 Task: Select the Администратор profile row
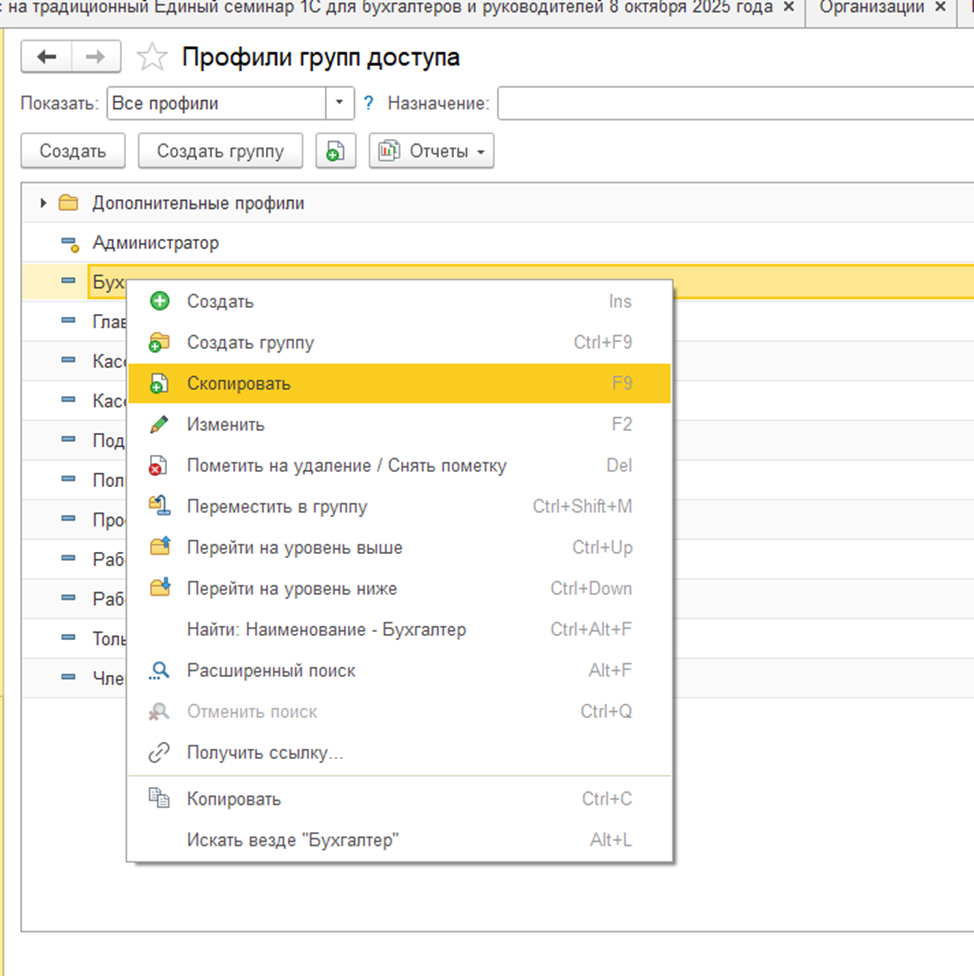pyautogui.click(x=498, y=243)
